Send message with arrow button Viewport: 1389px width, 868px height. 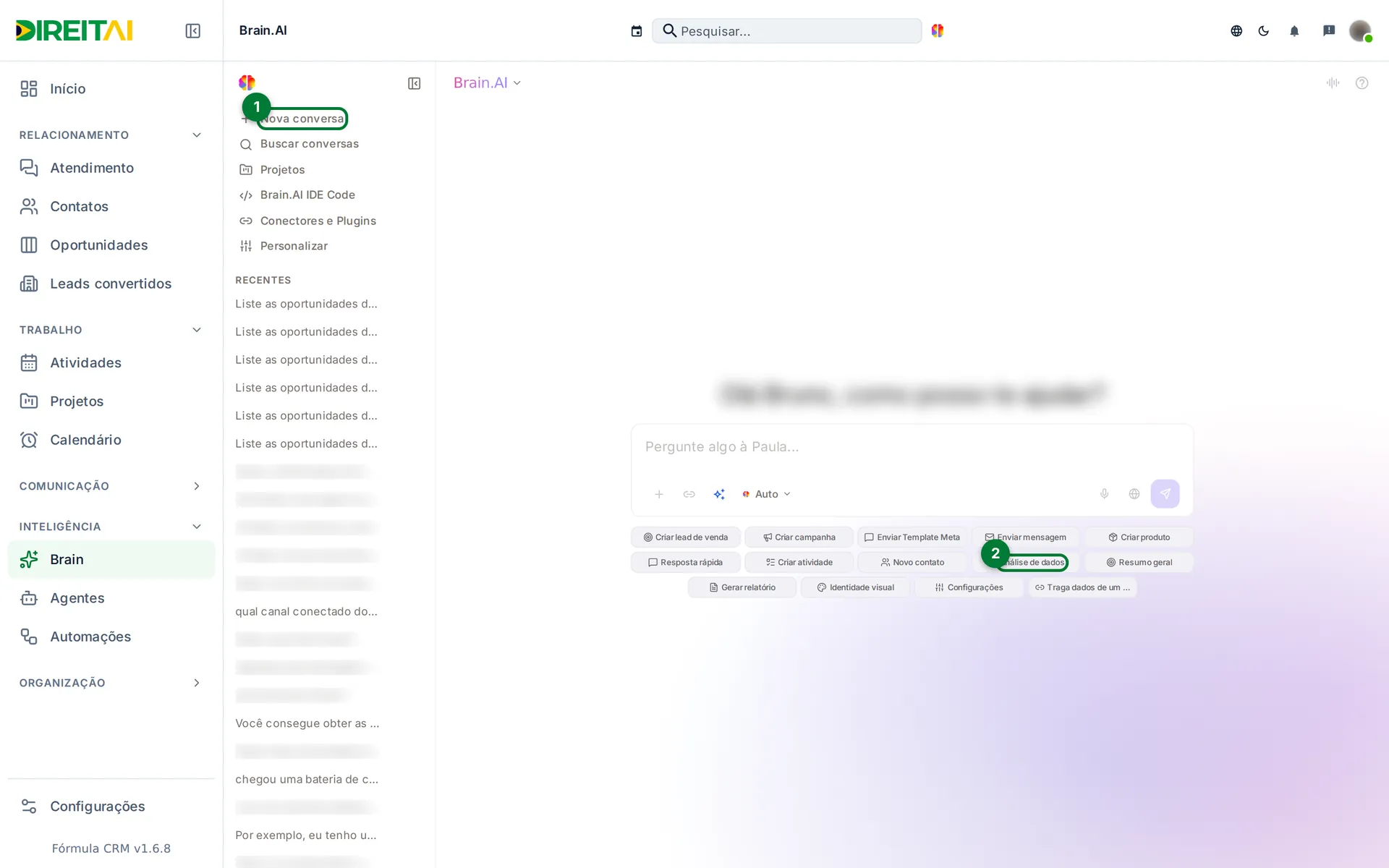pos(1165,494)
